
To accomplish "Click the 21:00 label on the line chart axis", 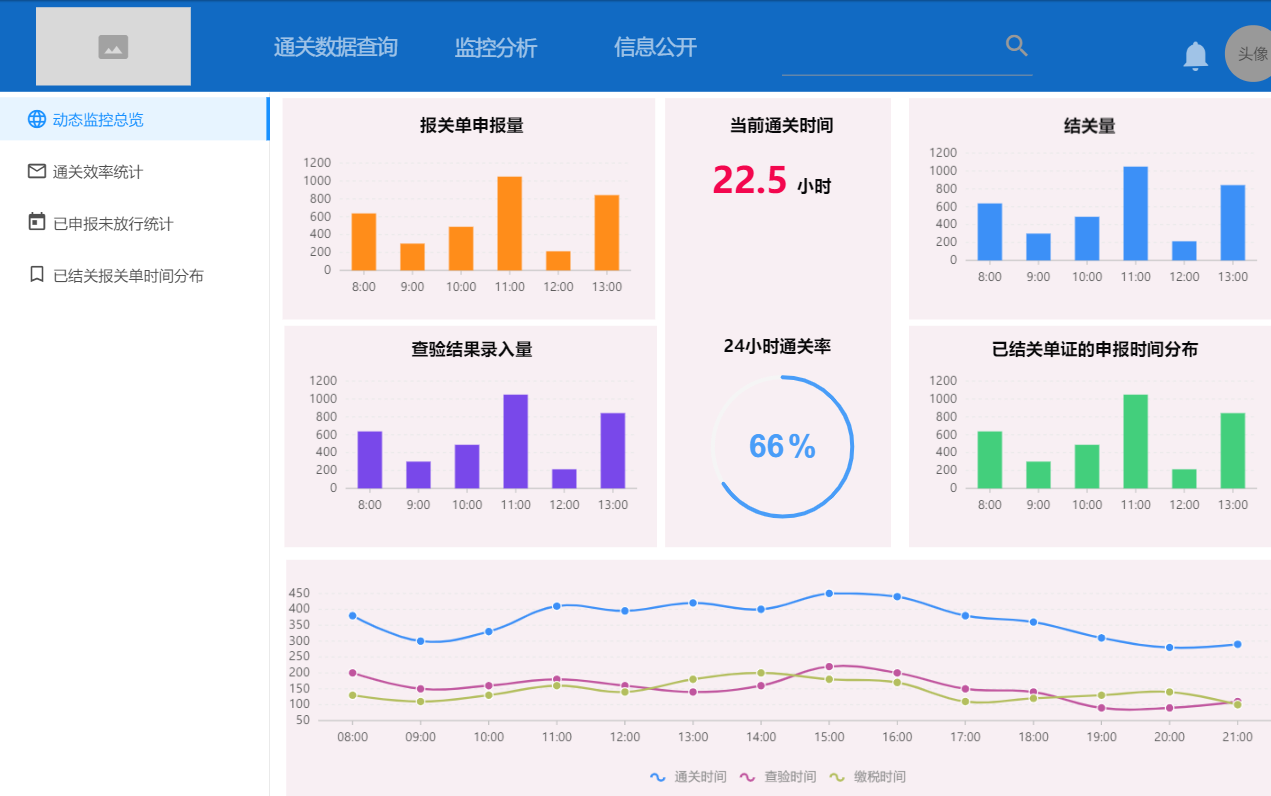I will 1237,737.
